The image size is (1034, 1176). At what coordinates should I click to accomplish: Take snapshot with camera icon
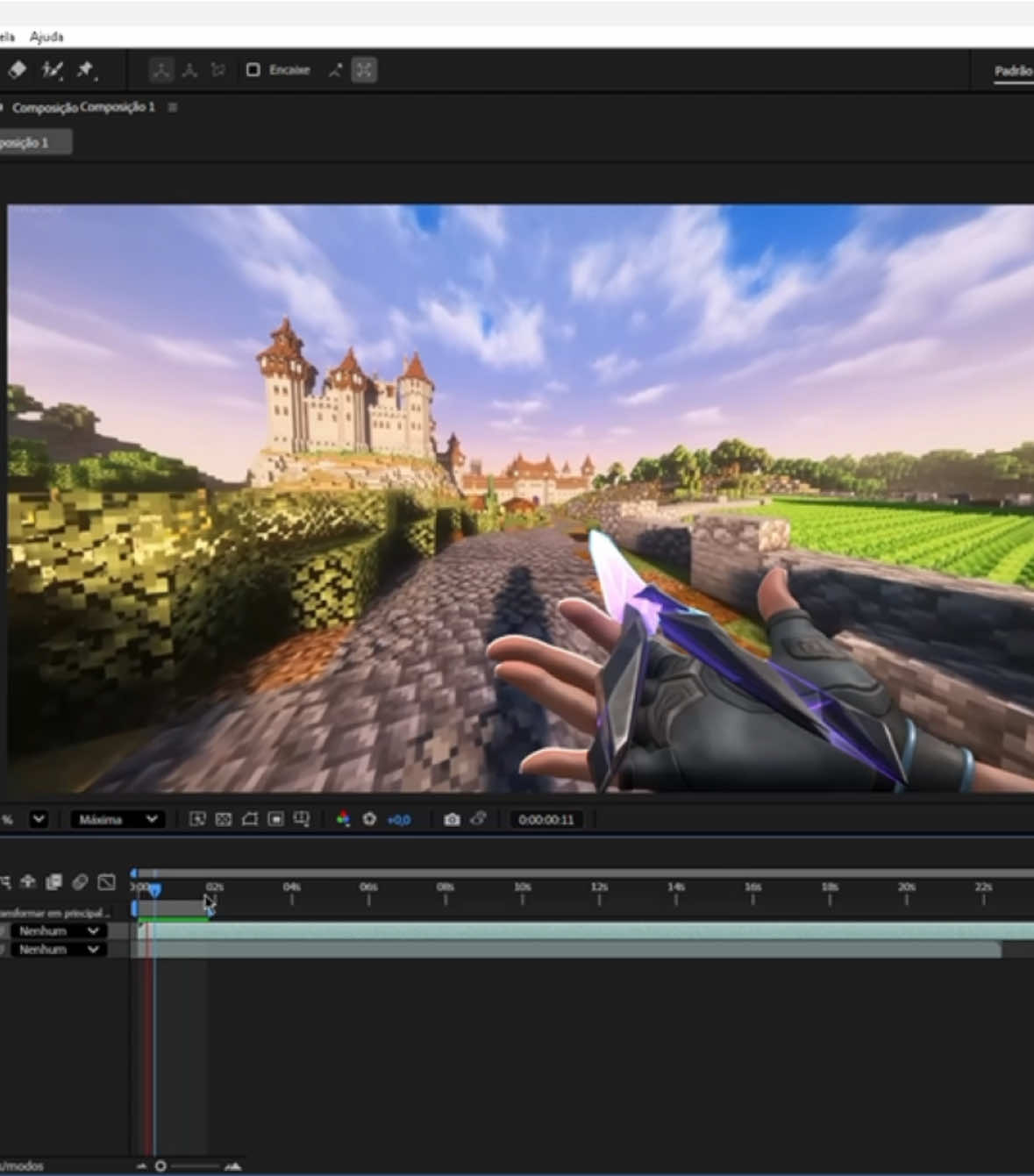pos(452,819)
